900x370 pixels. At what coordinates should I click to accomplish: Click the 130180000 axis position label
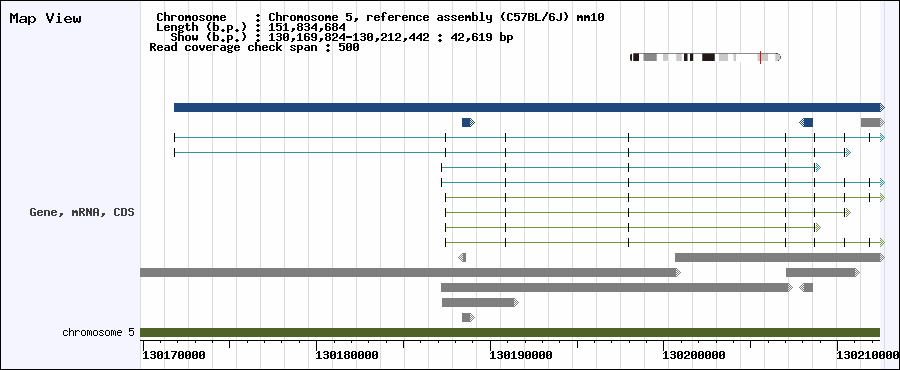click(347, 355)
